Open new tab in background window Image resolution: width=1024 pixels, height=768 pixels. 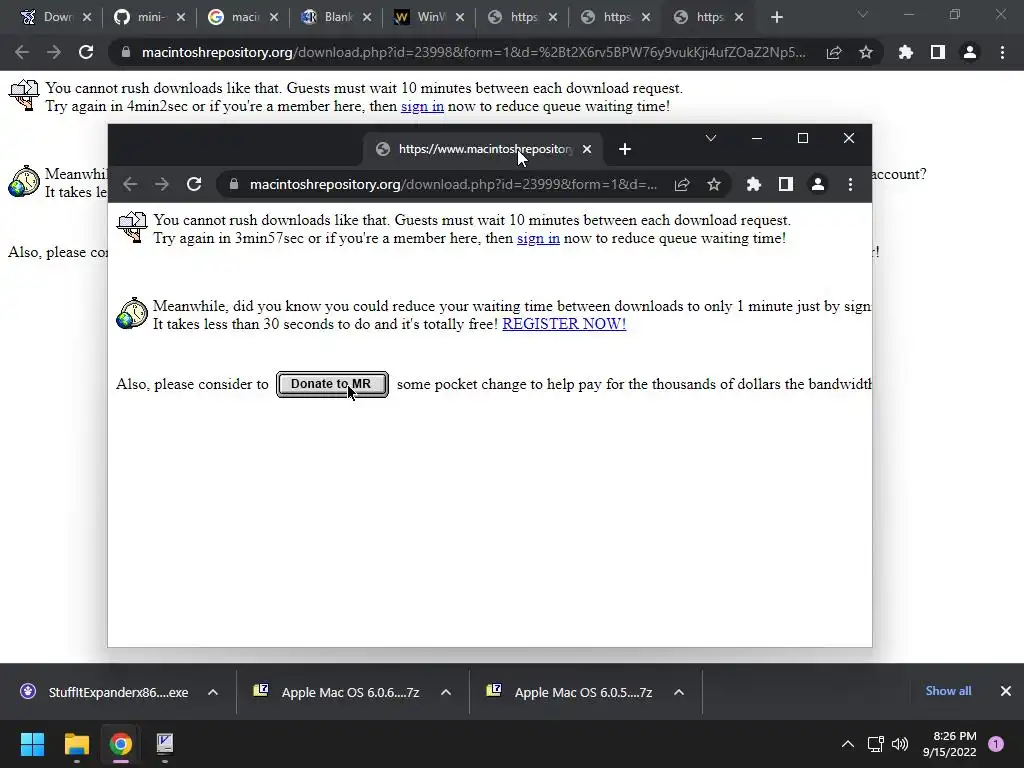pyautogui.click(x=776, y=18)
